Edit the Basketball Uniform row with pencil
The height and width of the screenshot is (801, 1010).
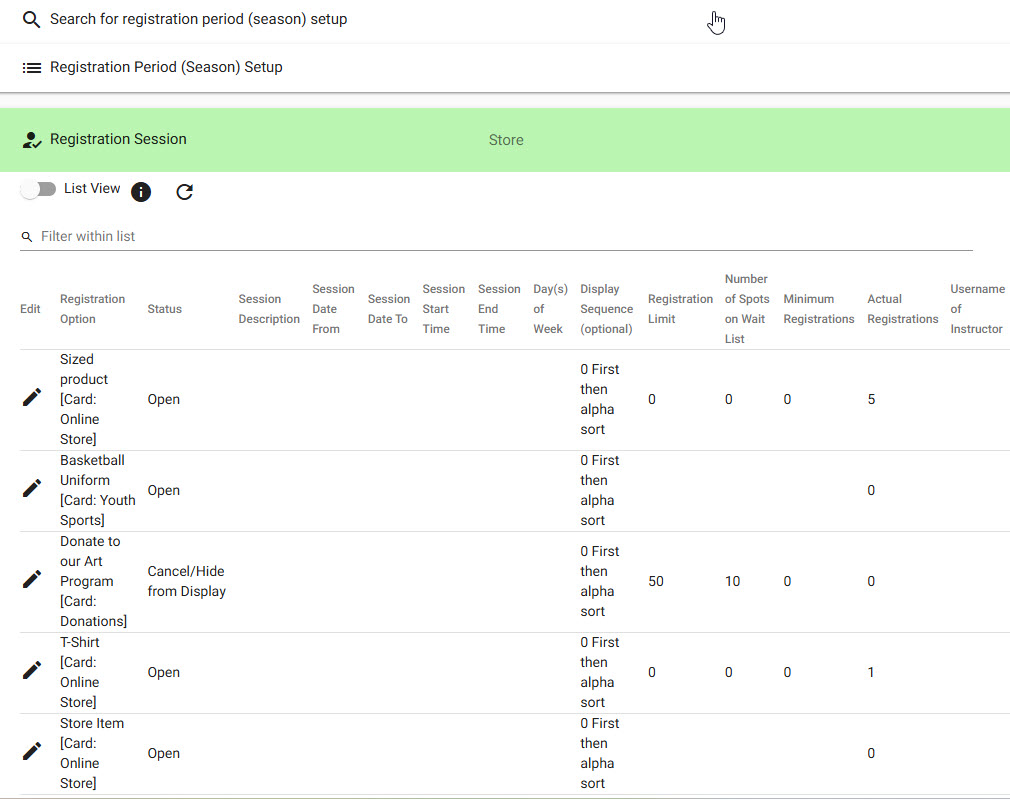[32, 489]
